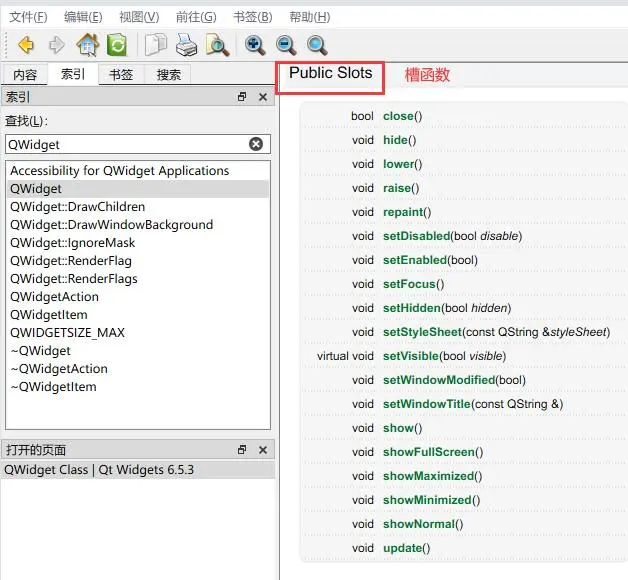The image size is (628, 580).
Task: Select QWidget::RenderFlags in the index list
Action: tap(74, 279)
